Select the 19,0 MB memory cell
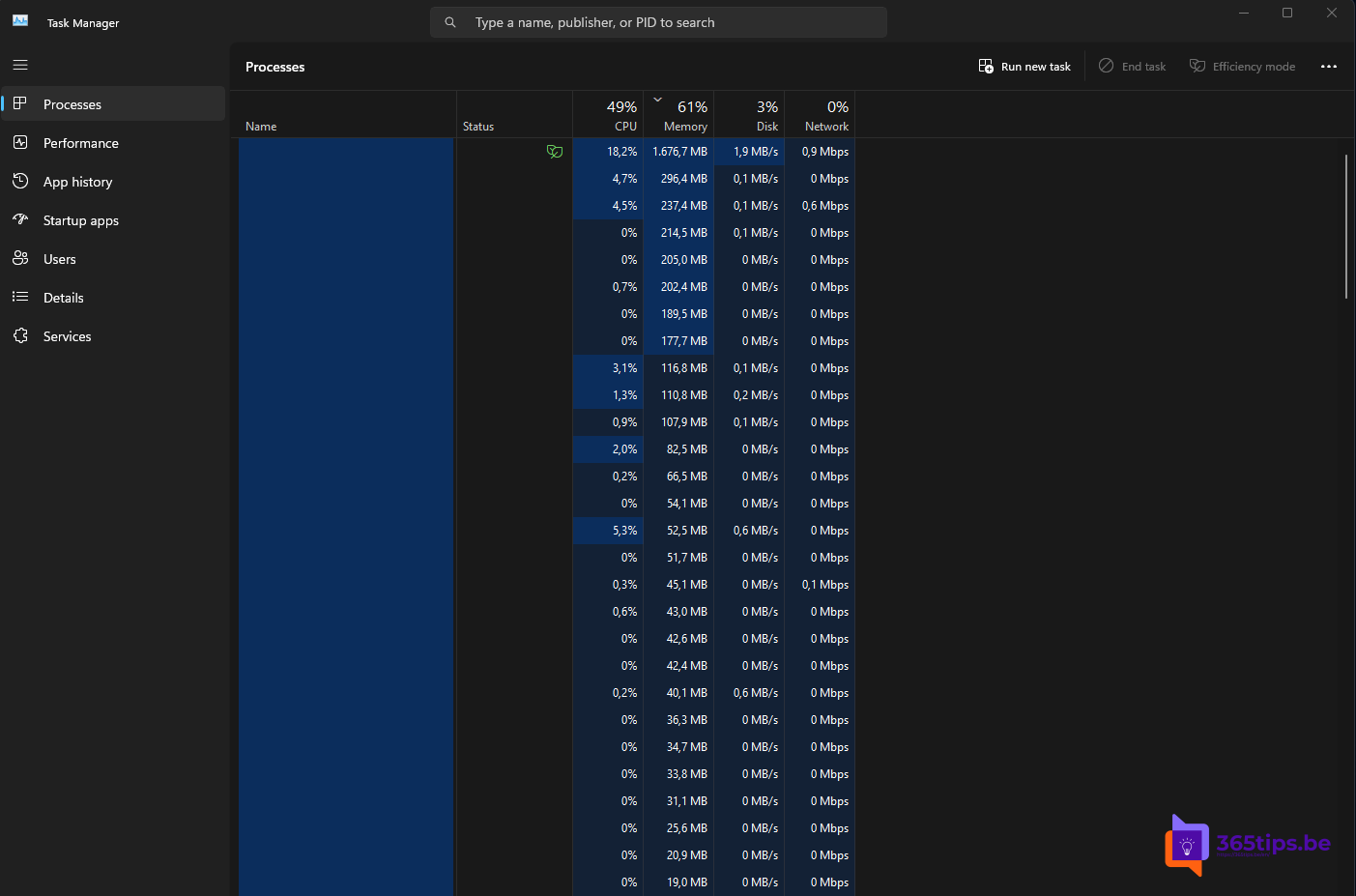This screenshot has width=1356, height=896. pyautogui.click(x=678, y=882)
